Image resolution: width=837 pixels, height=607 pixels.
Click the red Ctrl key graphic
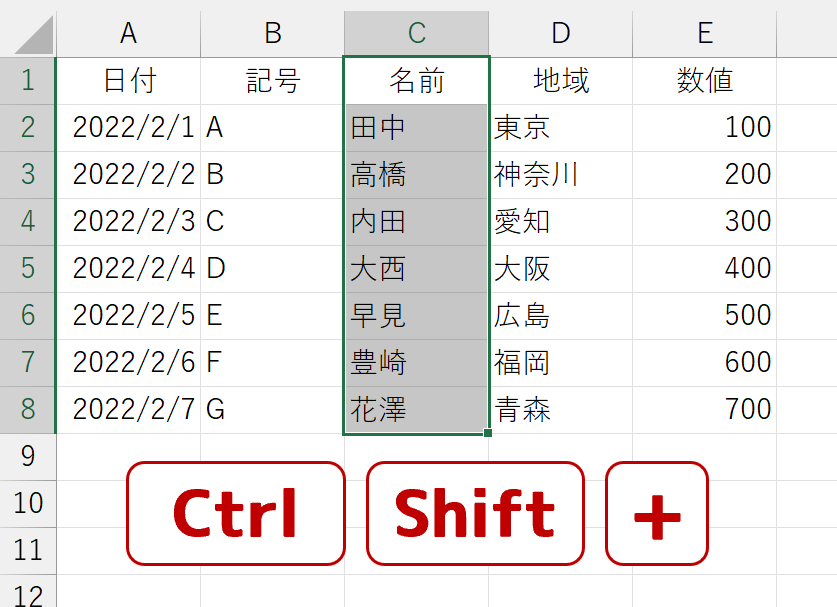coord(235,513)
